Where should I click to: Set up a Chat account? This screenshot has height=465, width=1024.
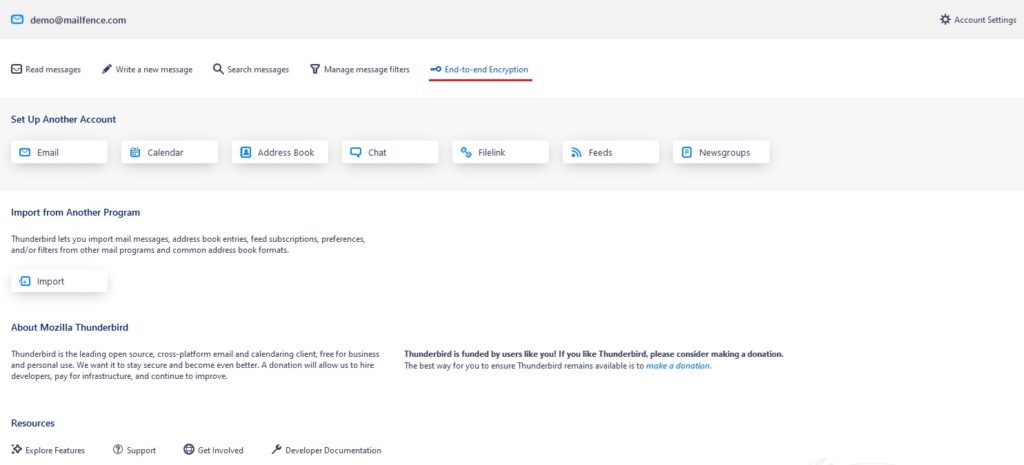(391, 152)
